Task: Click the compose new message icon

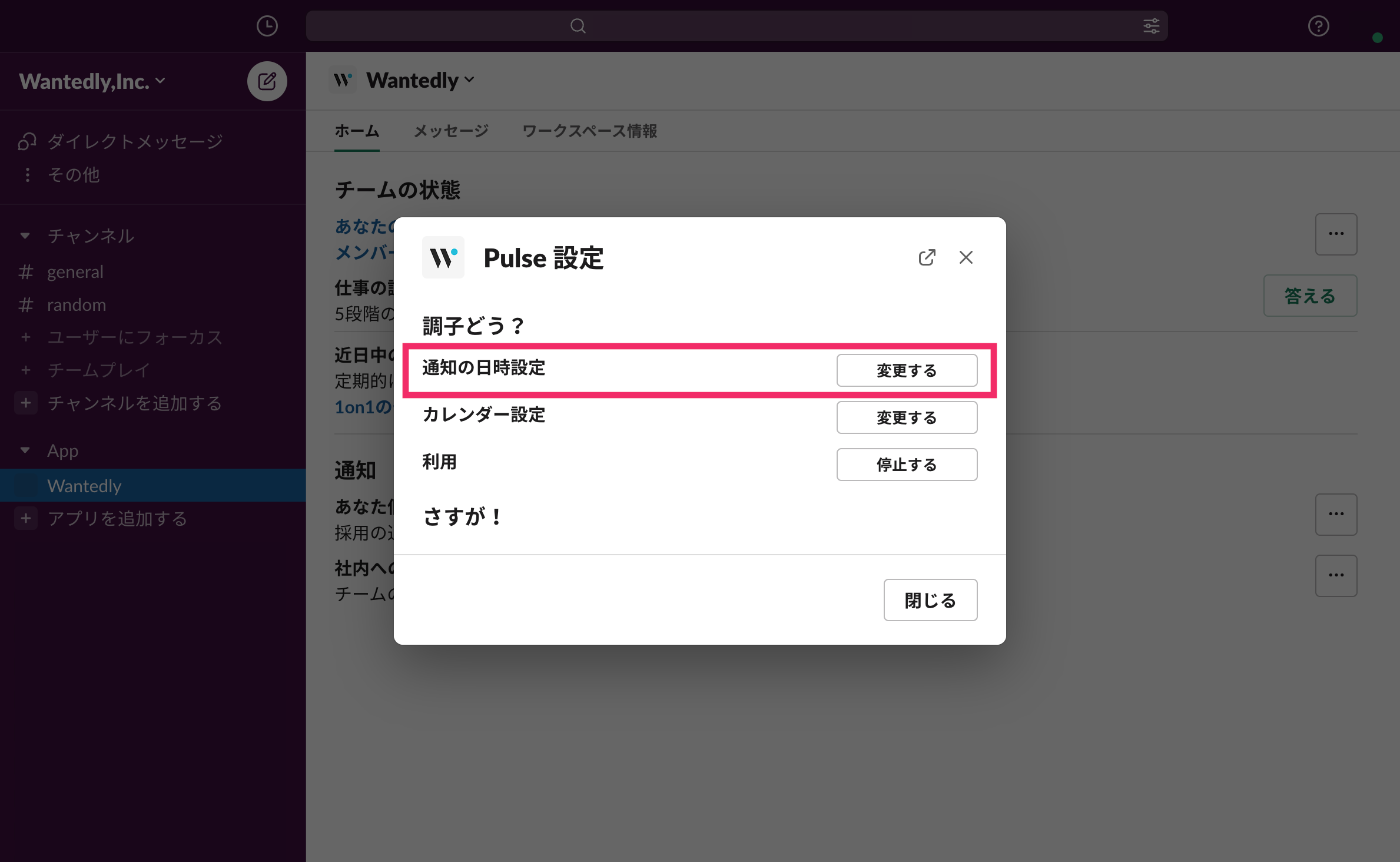Action: click(x=267, y=81)
